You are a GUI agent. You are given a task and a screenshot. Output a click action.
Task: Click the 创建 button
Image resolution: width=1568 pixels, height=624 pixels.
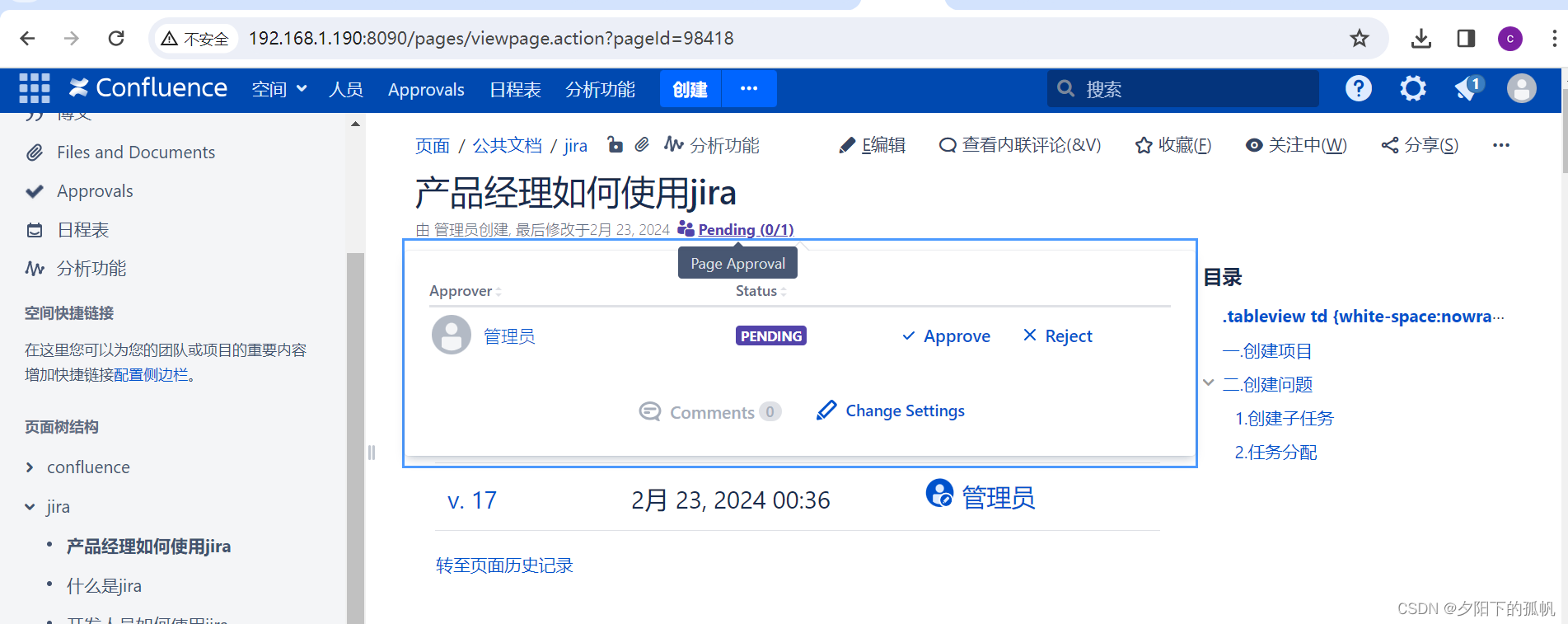click(x=690, y=89)
